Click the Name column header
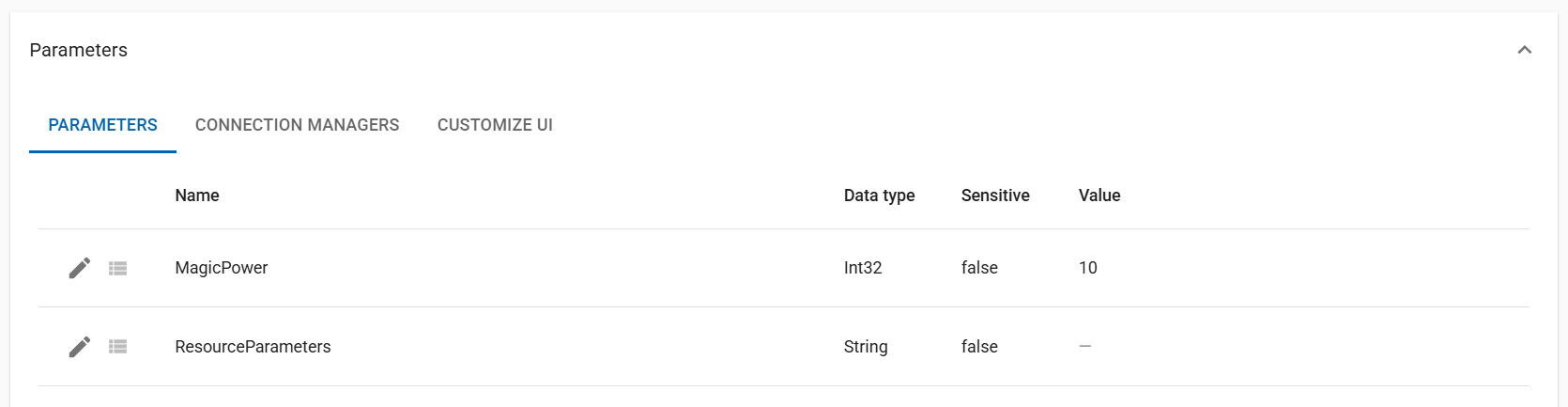Viewport: 1568px width, 407px height. click(x=197, y=196)
